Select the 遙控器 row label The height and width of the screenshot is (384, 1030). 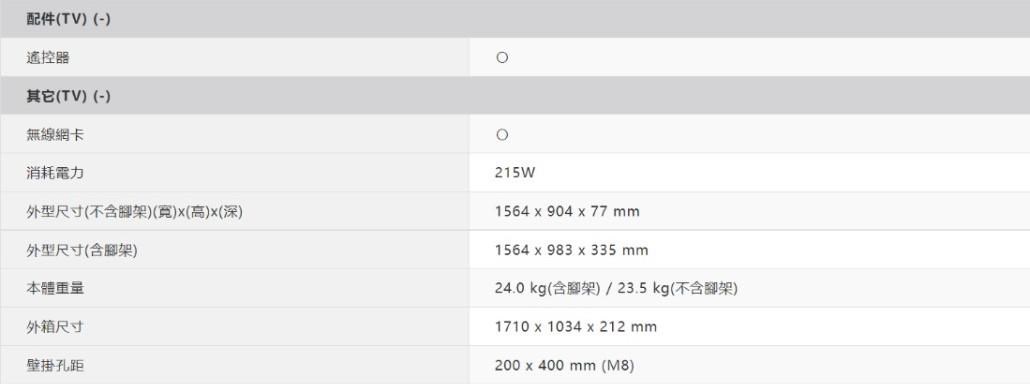[48, 58]
